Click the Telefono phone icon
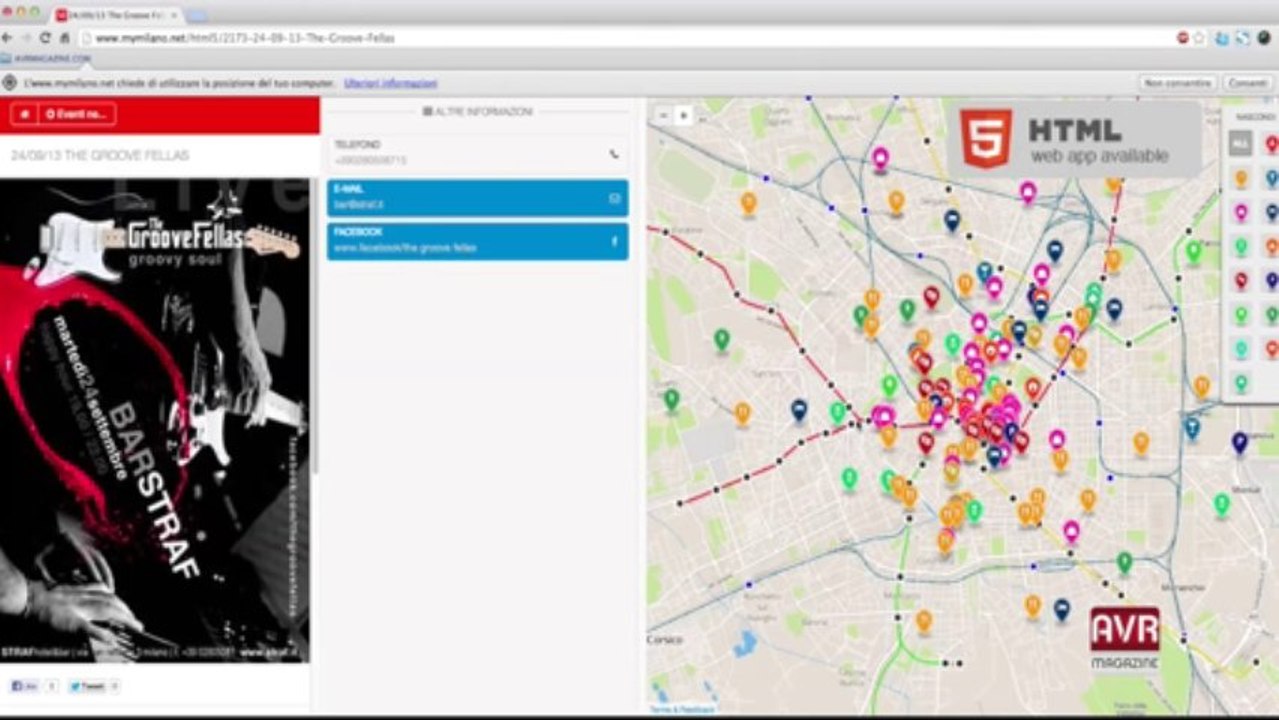 click(x=613, y=154)
